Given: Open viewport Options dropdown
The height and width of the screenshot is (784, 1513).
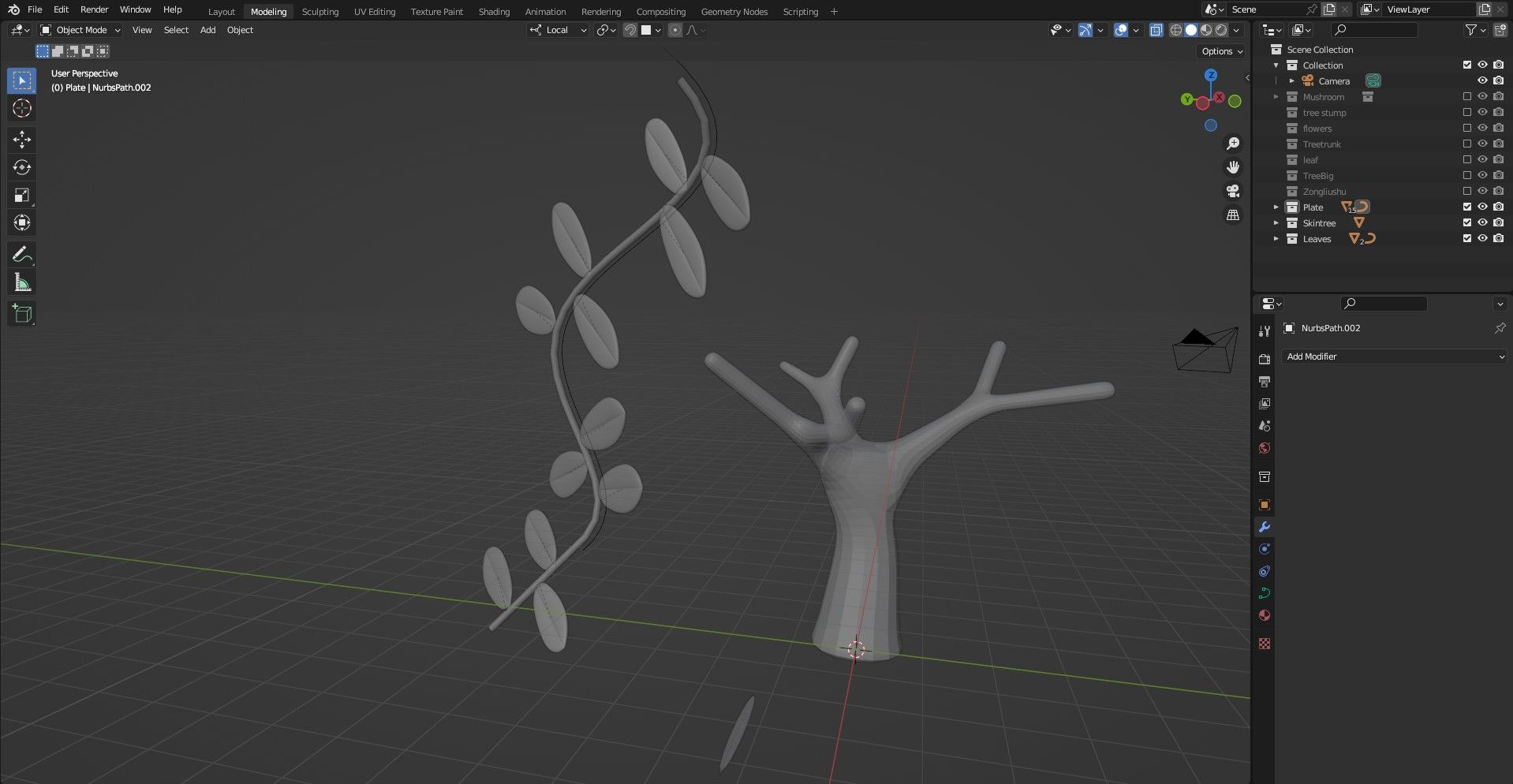Looking at the screenshot, I should (x=1222, y=51).
